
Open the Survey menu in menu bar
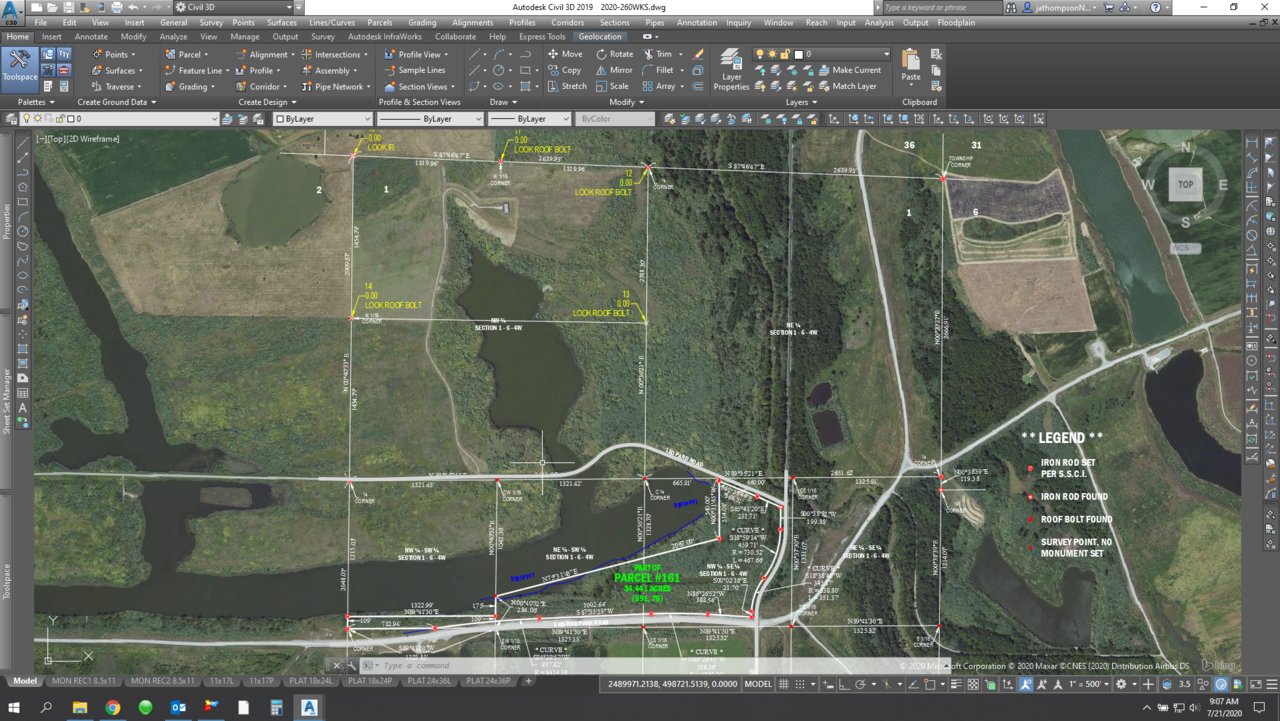click(x=211, y=22)
